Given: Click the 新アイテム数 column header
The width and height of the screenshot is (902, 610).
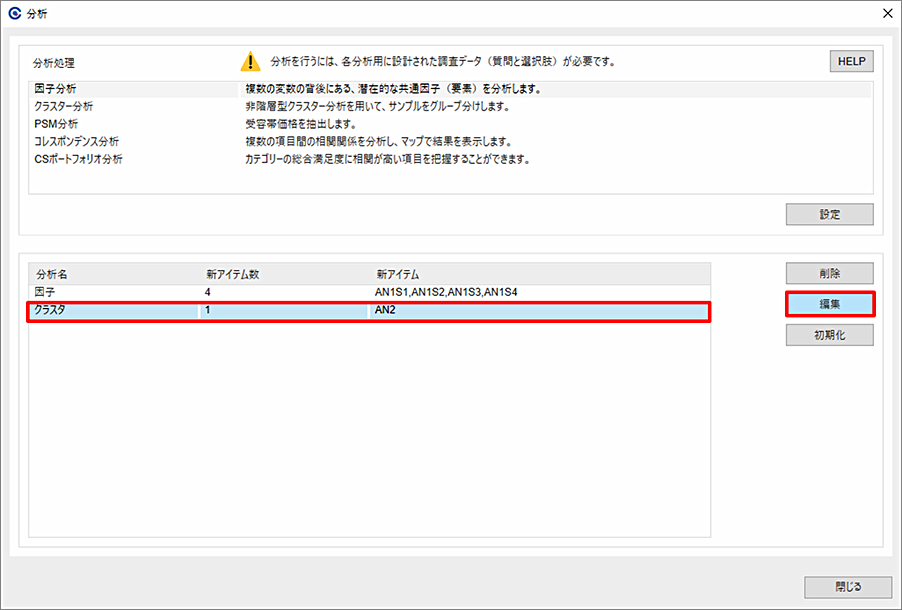Looking at the screenshot, I should (285, 274).
